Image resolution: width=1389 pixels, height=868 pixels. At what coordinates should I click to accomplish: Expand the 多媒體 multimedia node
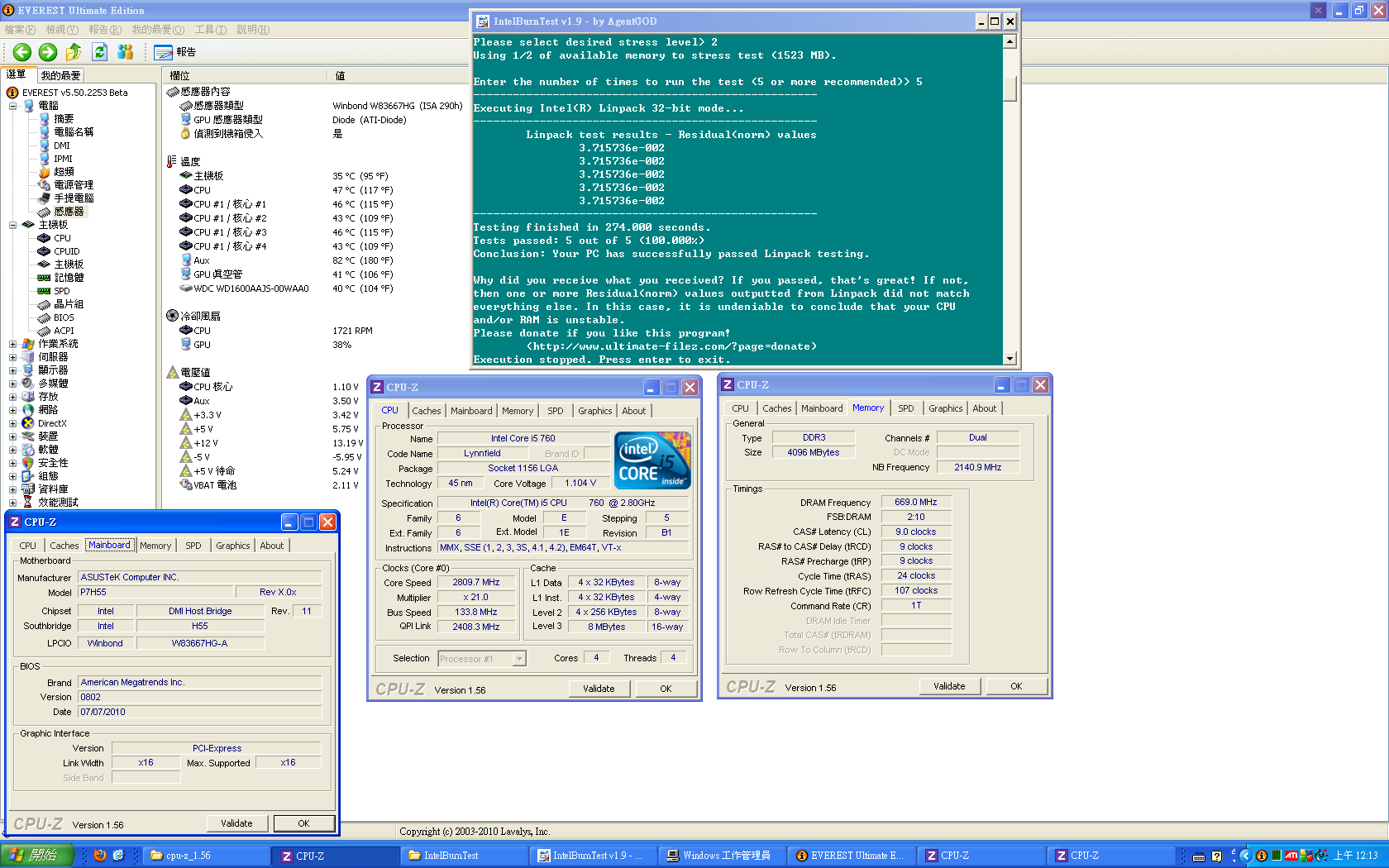[x=12, y=384]
